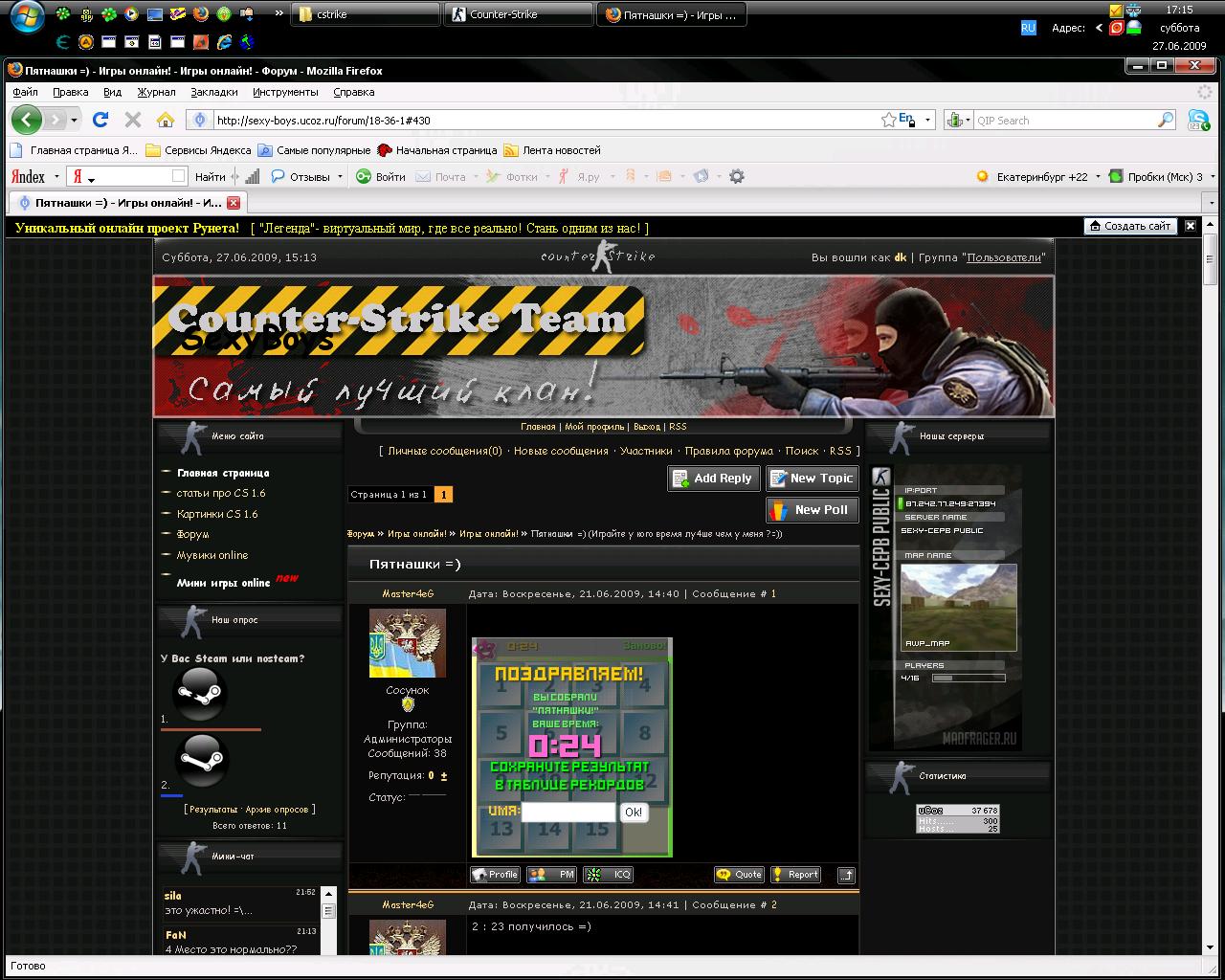
Task: Expand the Отзывы dropdown arrow
Action: click(x=339, y=177)
